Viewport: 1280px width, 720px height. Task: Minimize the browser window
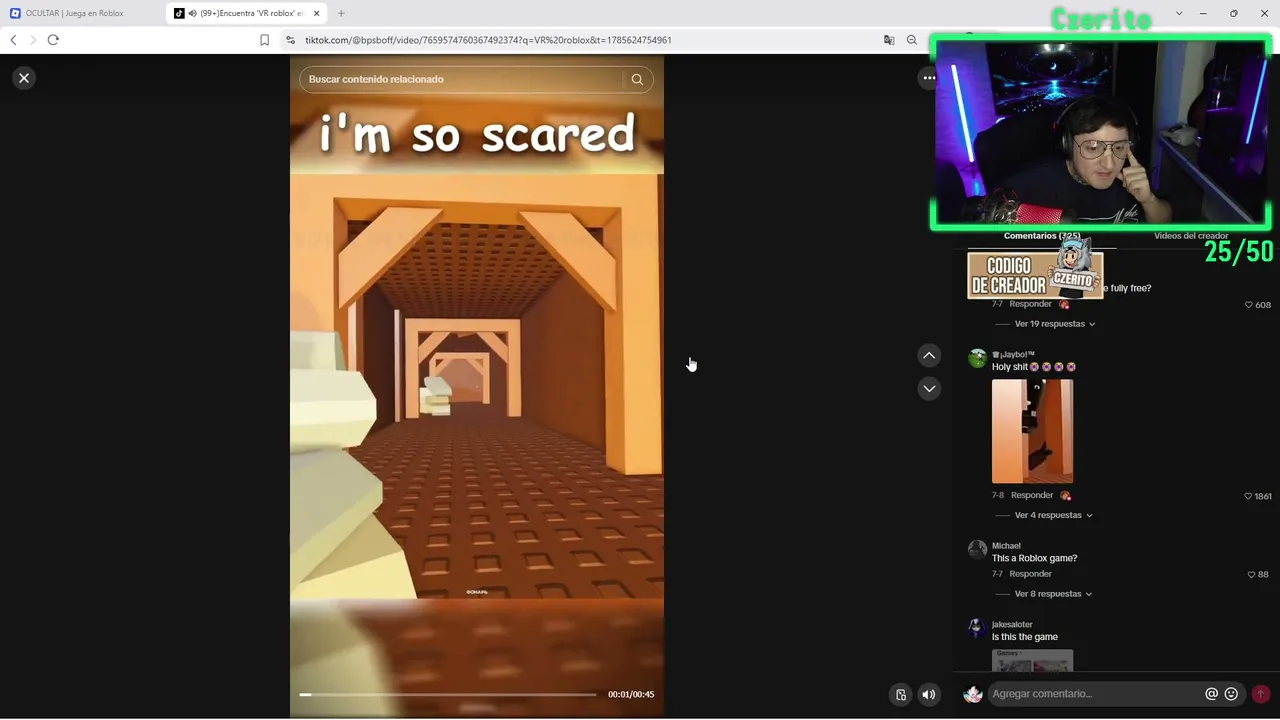(x=1203, y=13)
